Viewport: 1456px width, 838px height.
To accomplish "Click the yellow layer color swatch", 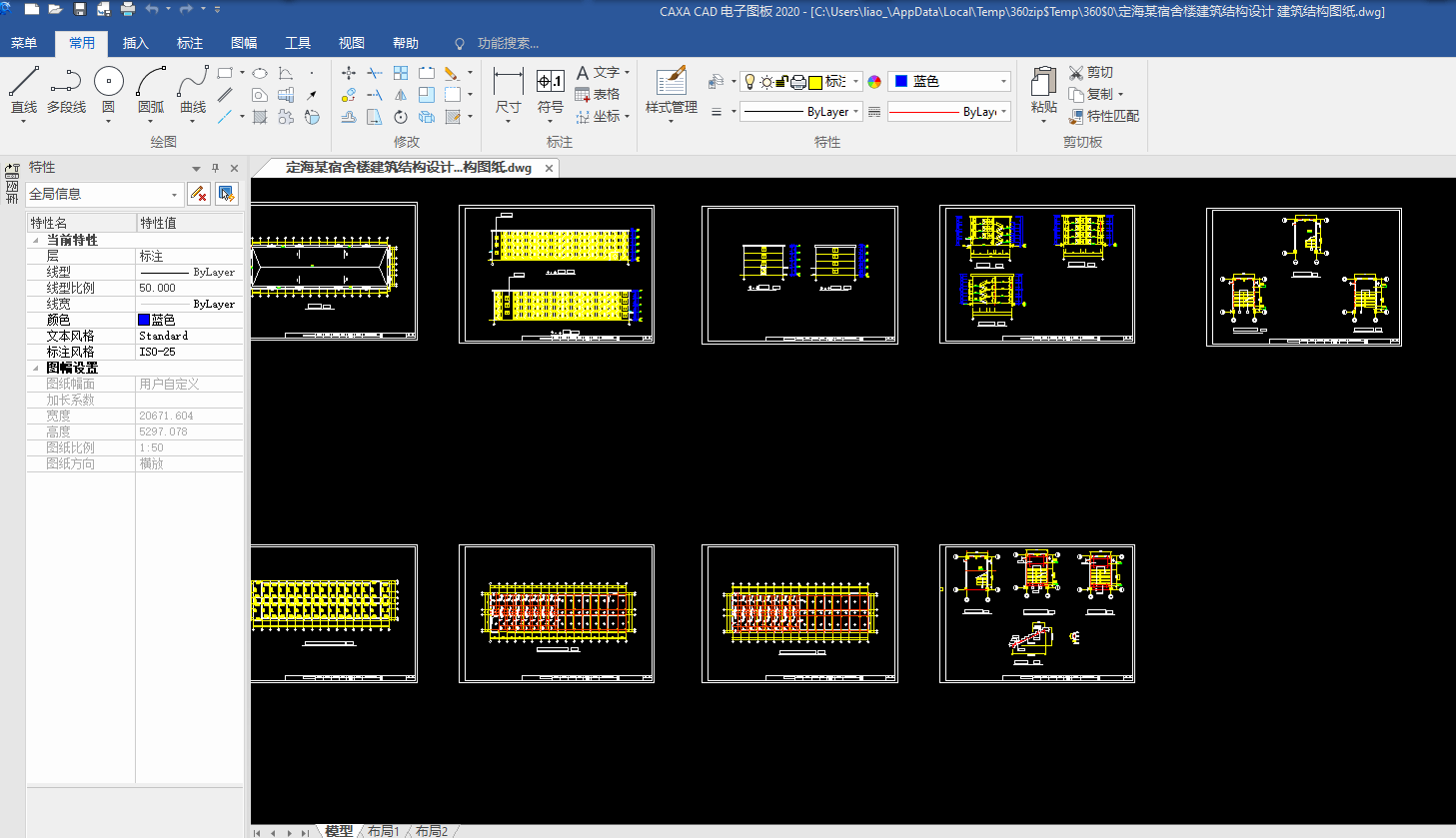I will pos(815,82).
